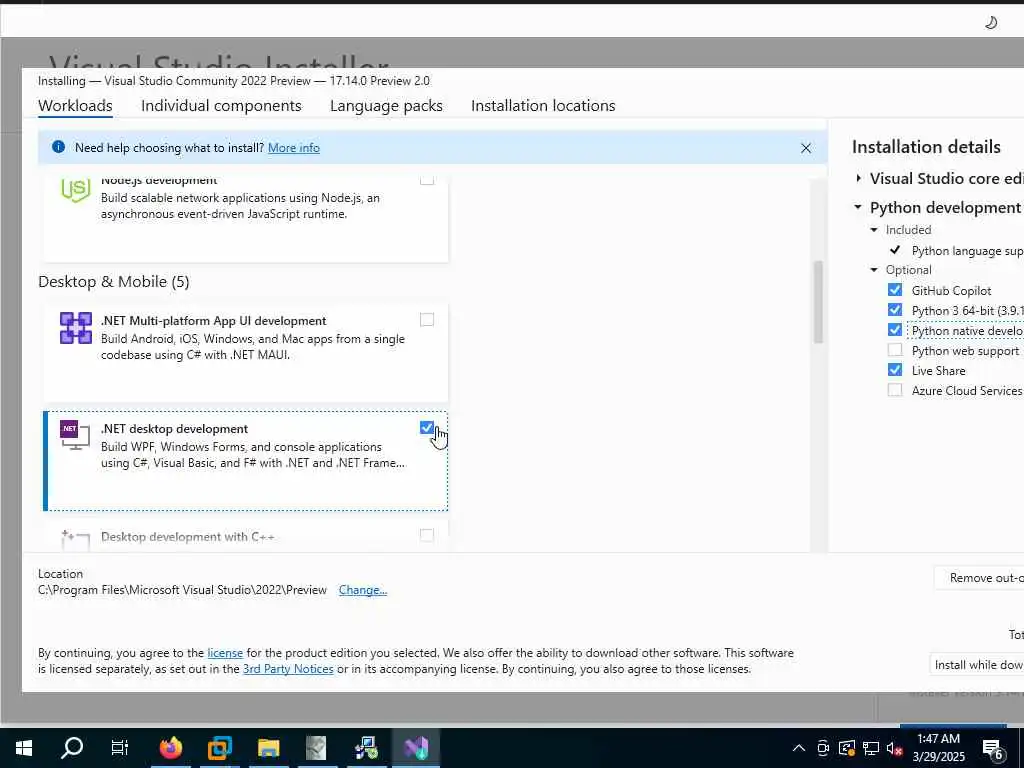Click the .NET MAUI workload icon
The height and width of the screenshot is (768, 1024).
(76, 328)
